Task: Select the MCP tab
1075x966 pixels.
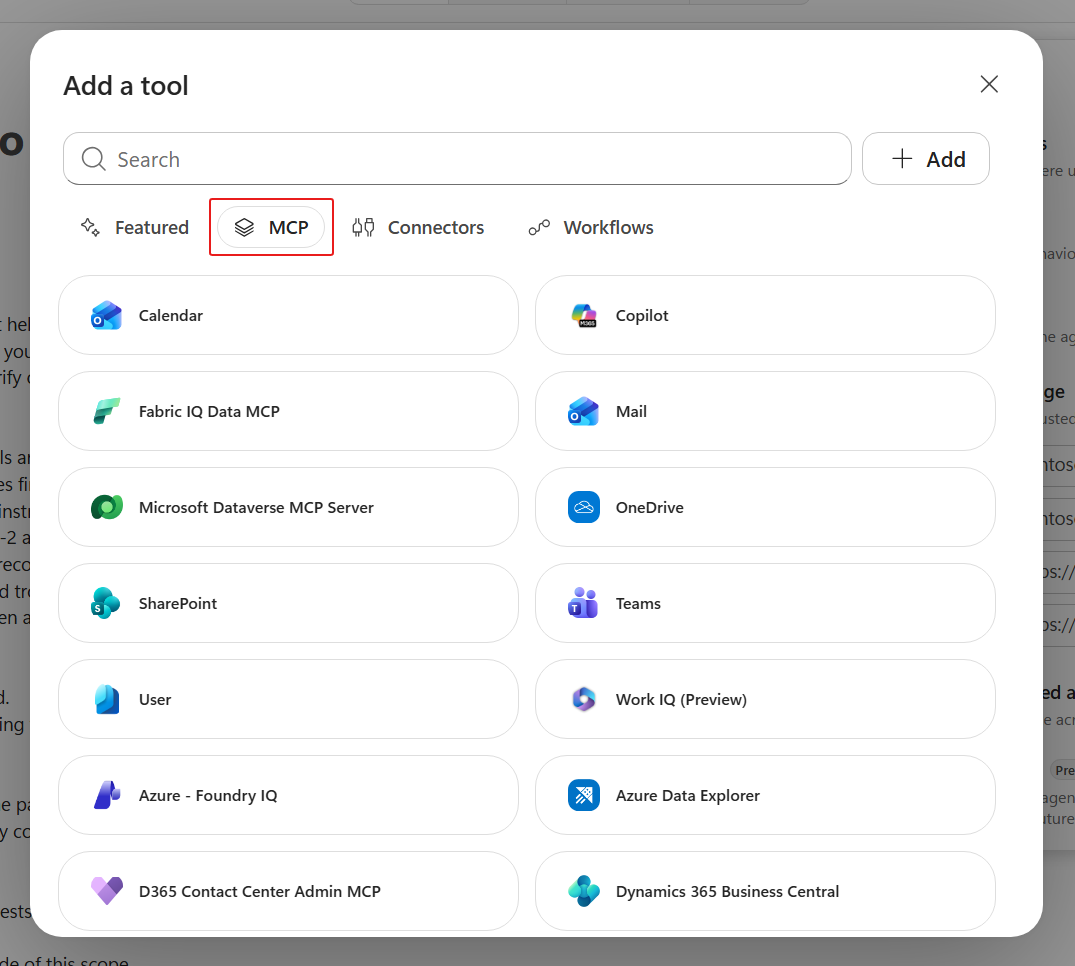Action: (x=271, y=227)
